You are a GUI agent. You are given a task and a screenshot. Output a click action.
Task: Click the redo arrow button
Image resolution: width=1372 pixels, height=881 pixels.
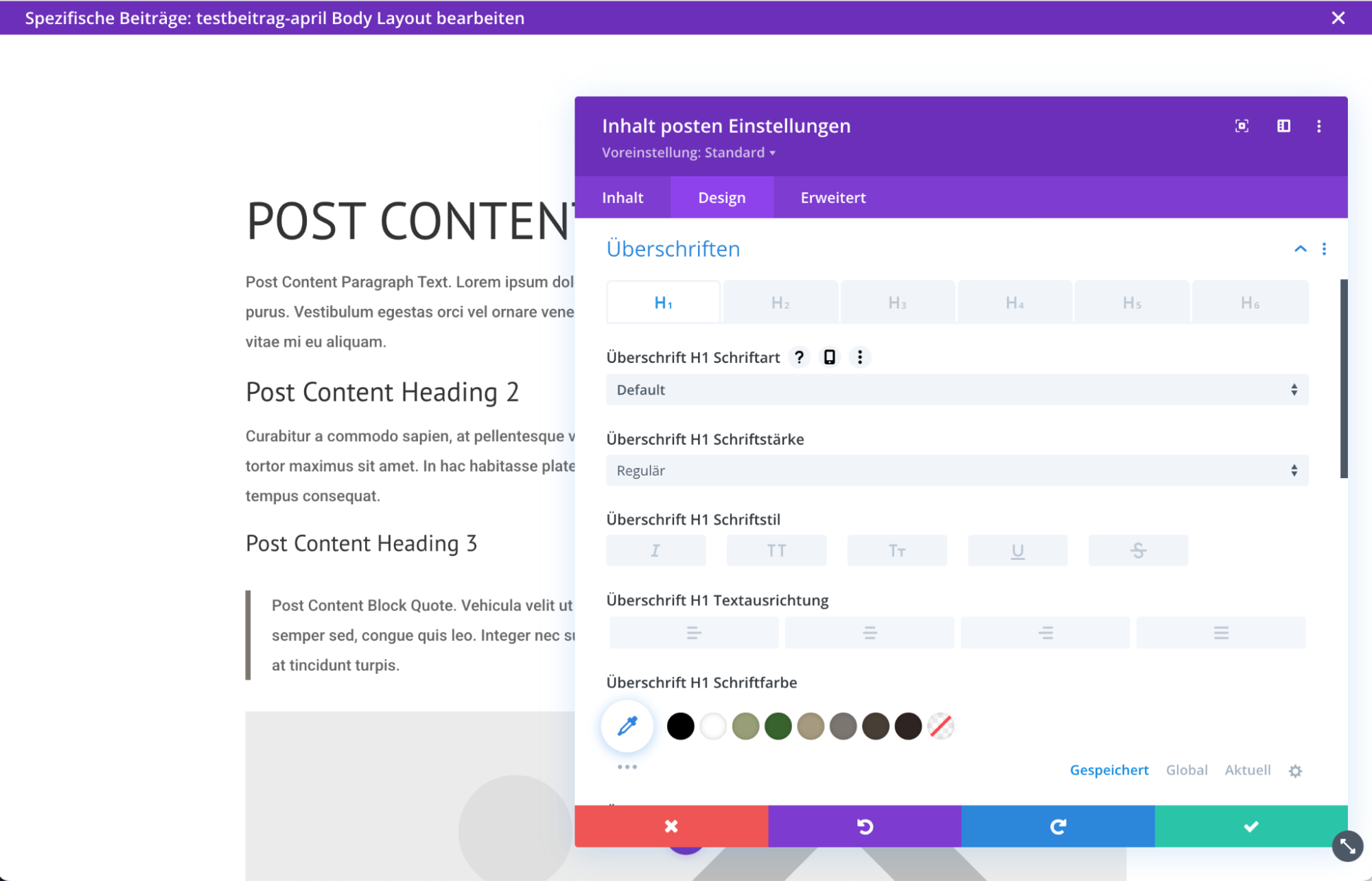1058,827
